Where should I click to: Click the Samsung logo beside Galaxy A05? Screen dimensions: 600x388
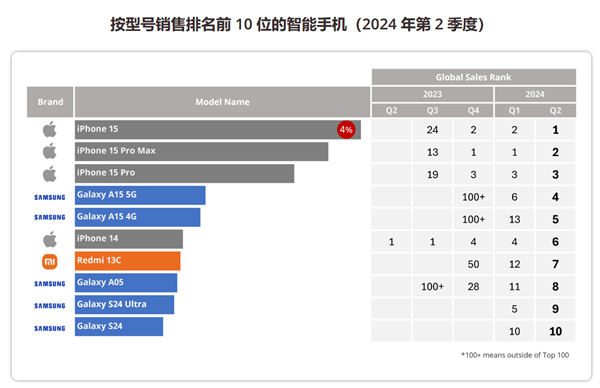(50, 284)
